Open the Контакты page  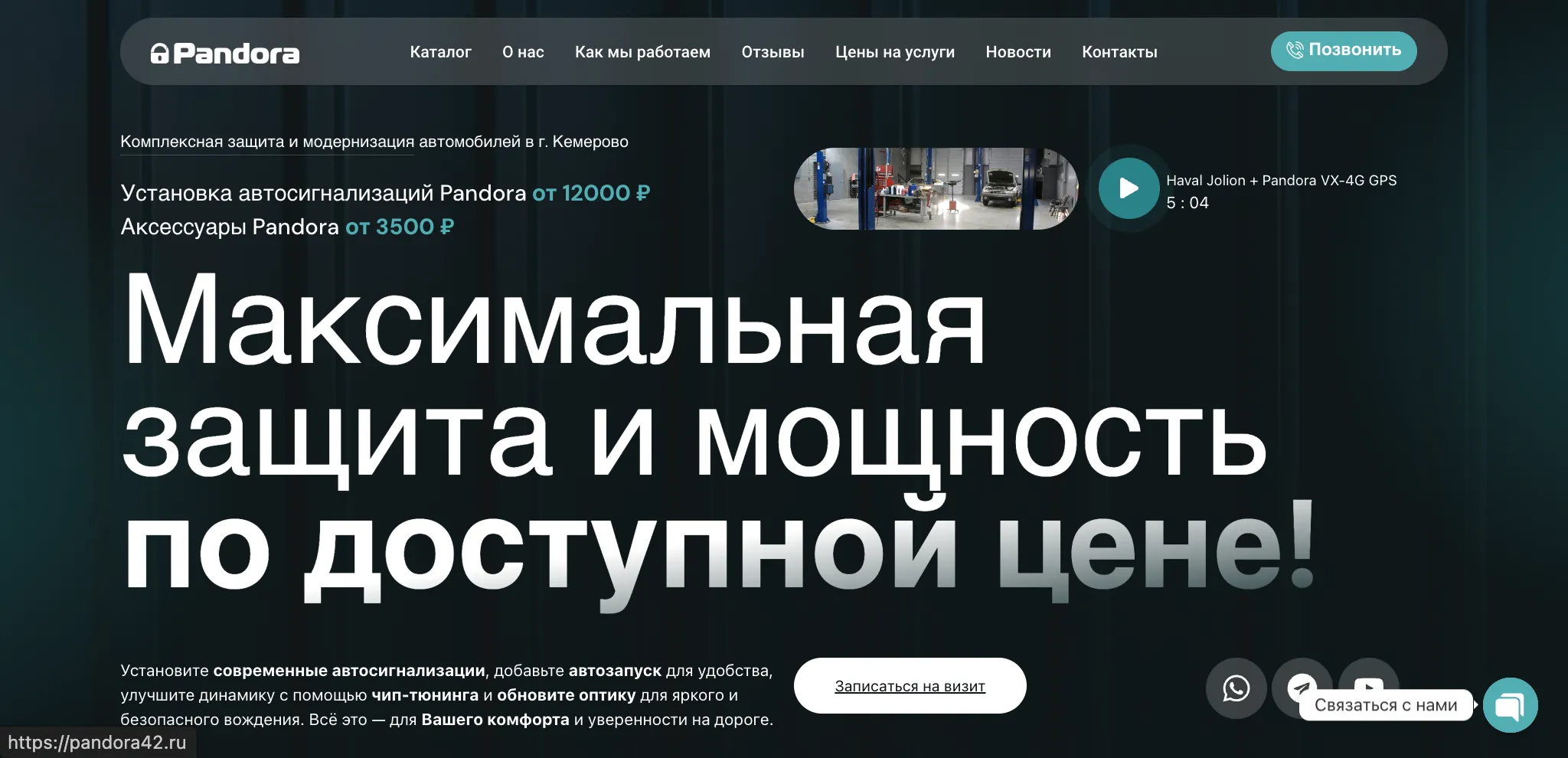pyautogui.click(x=1119, y=52)
